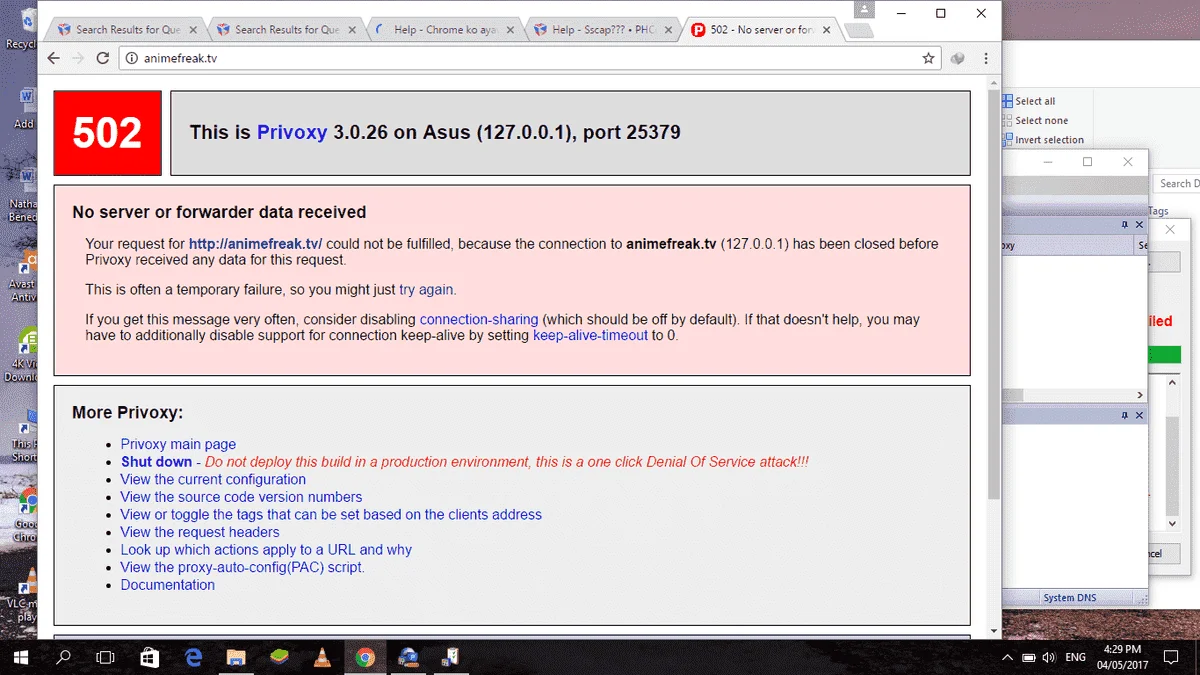
Task: Click scroll-down arrow in background dialog list
Action: tap(1173, 523)
